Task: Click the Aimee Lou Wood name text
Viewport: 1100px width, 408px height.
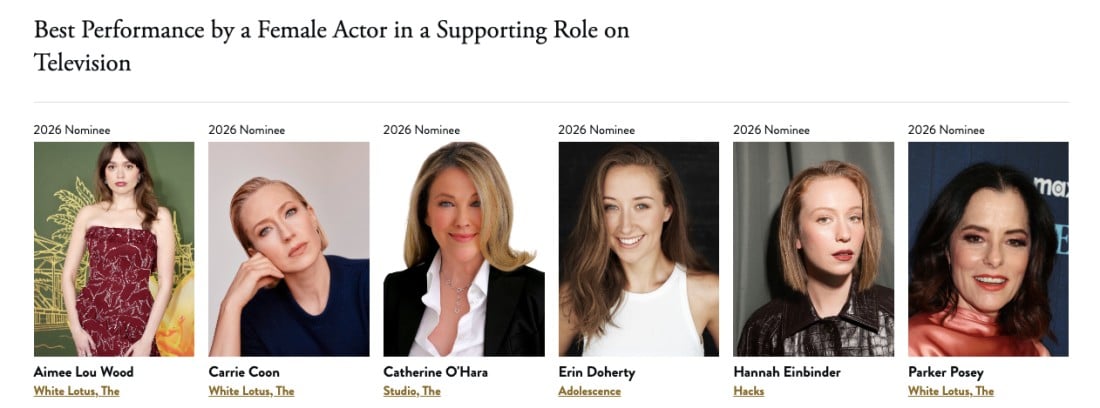Action: point(83,372)
